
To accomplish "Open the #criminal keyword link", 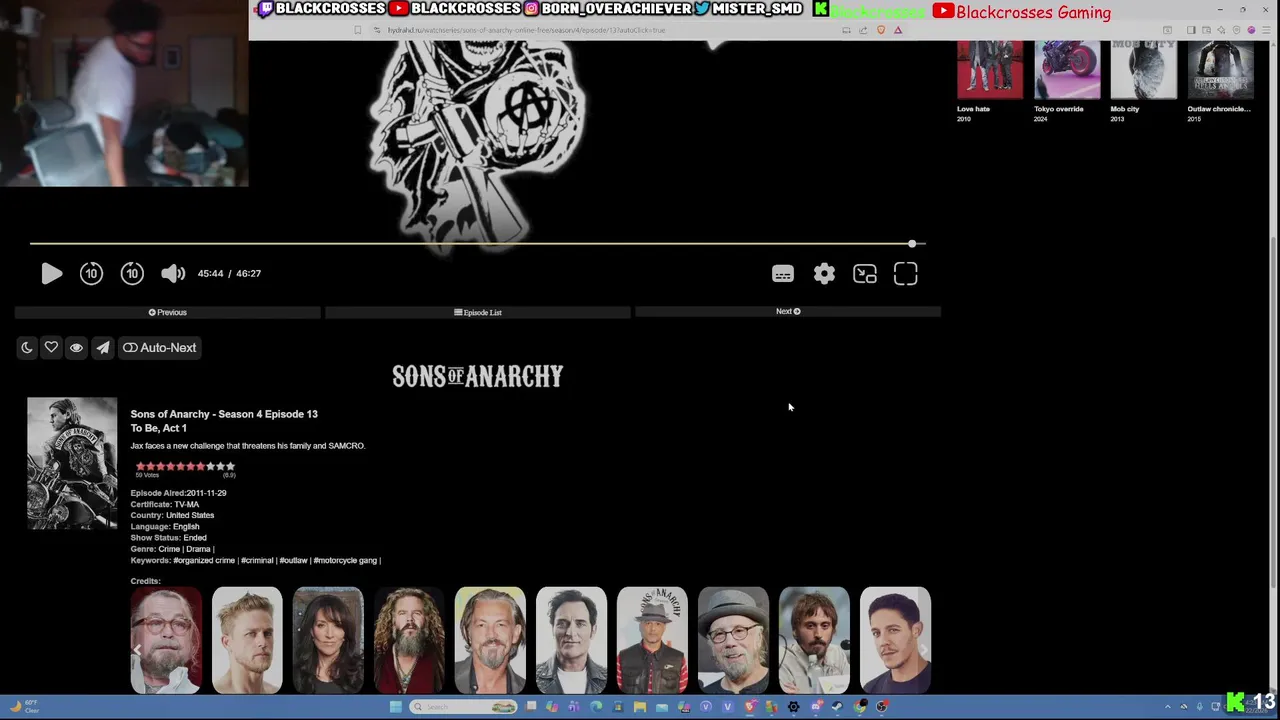I will (x=257, y=560).
